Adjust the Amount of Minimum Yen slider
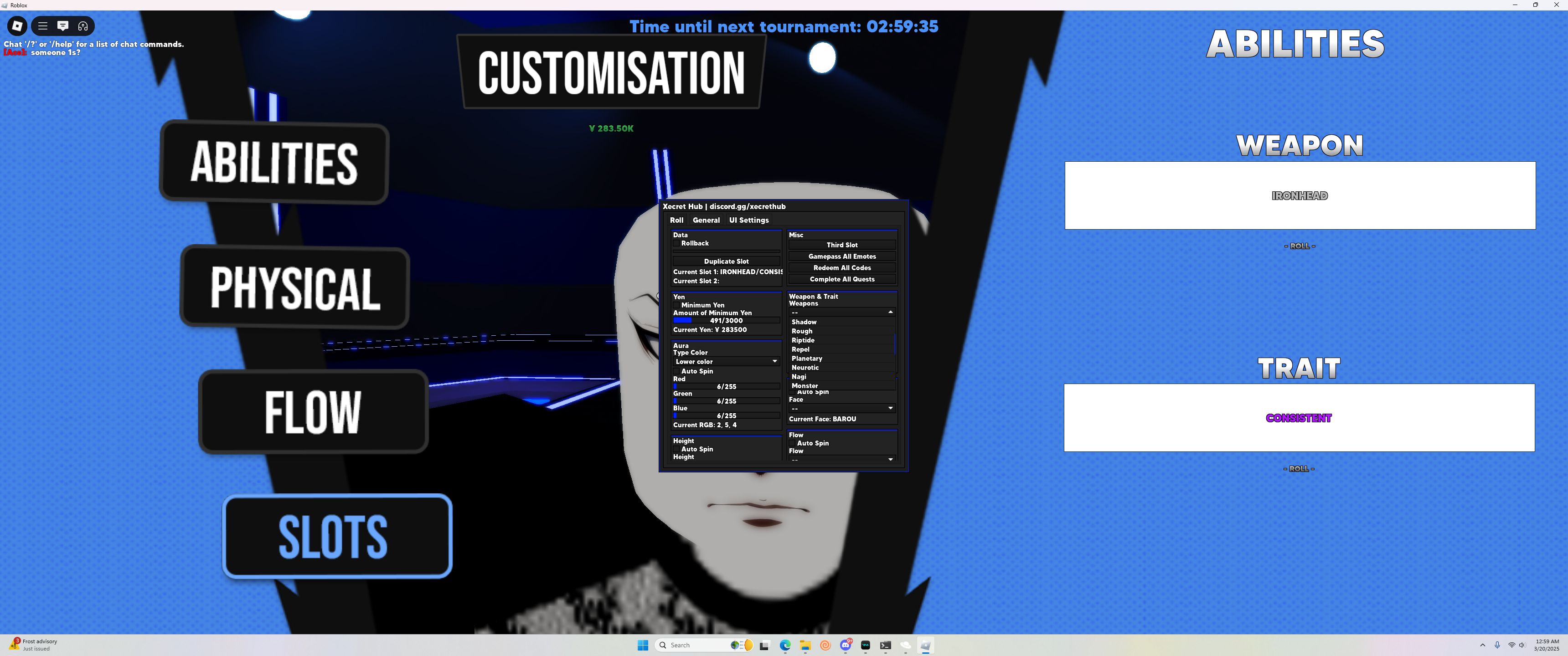This screenshot has height=656, width=1568. tap(726, 321)
